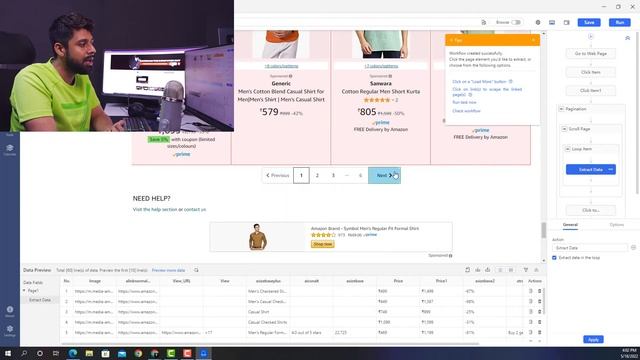Click the Shop now ad button
640x360 pixels.
pos(322,244)
